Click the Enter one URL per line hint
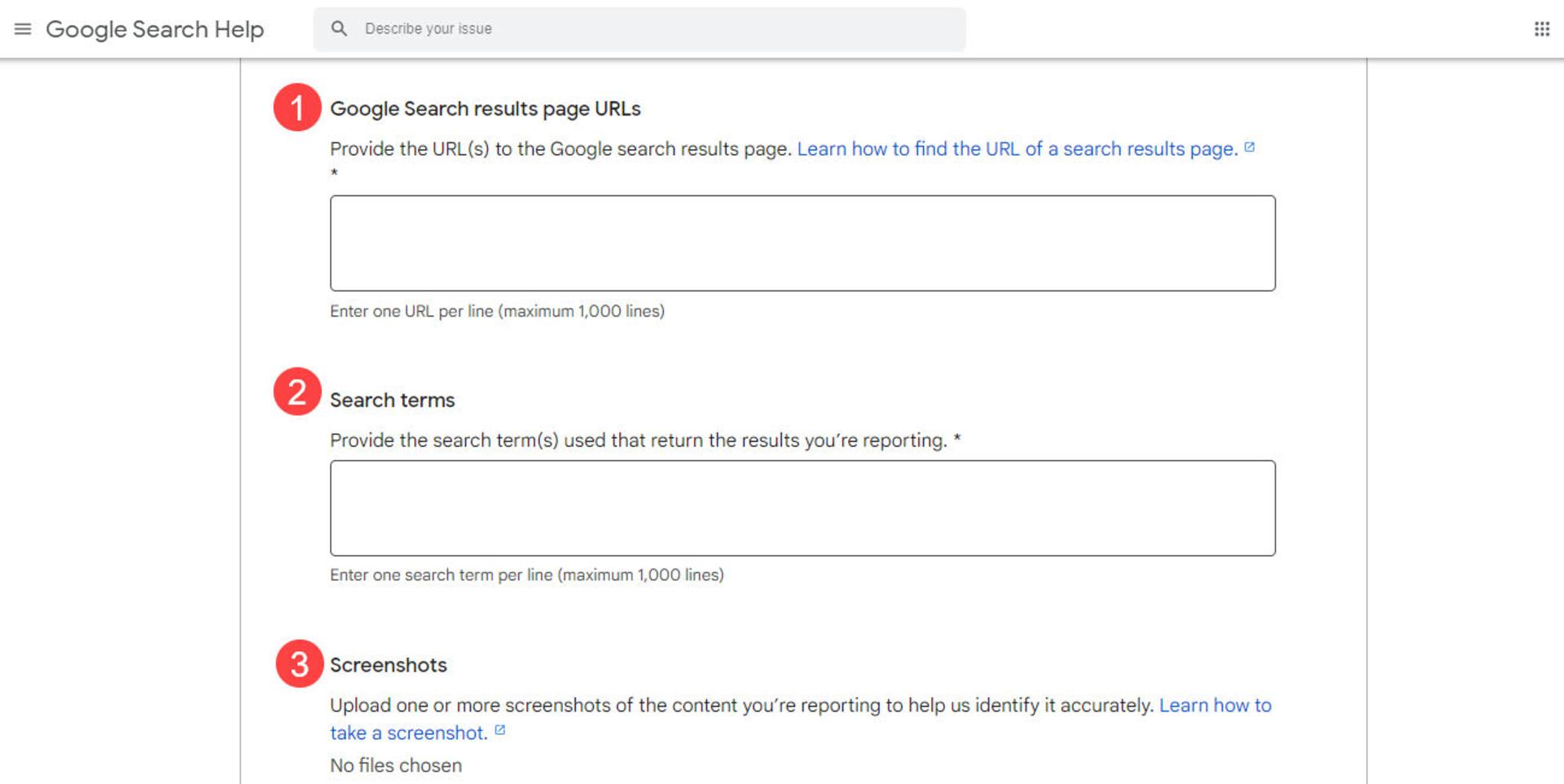 click(x=497, y=311)
